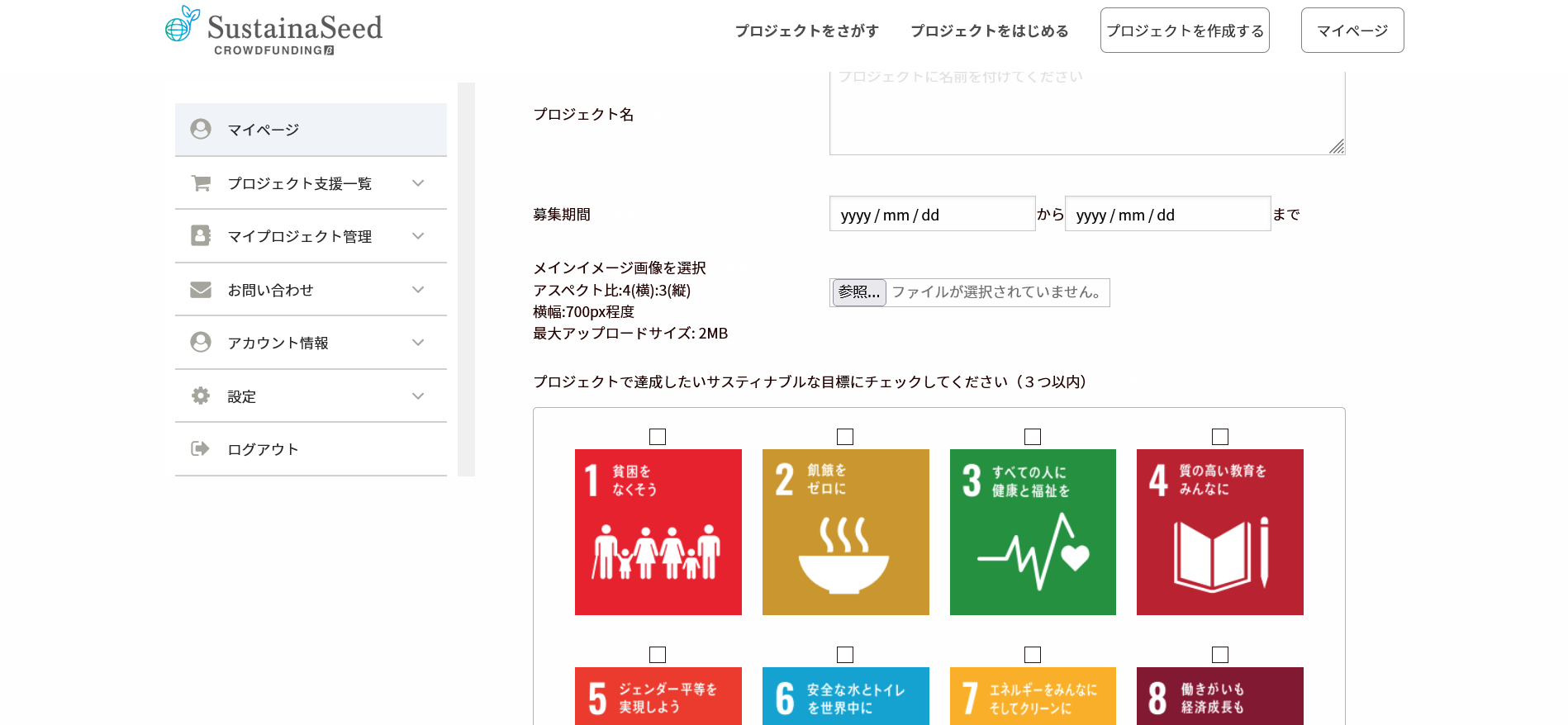The image size is (1568, 725).
Task: Click the プロジェクトを作成する button
Action: tap(1185, 31)
